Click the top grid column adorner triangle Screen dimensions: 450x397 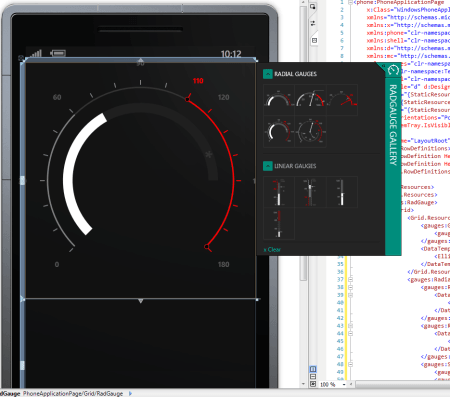(140, 61)
